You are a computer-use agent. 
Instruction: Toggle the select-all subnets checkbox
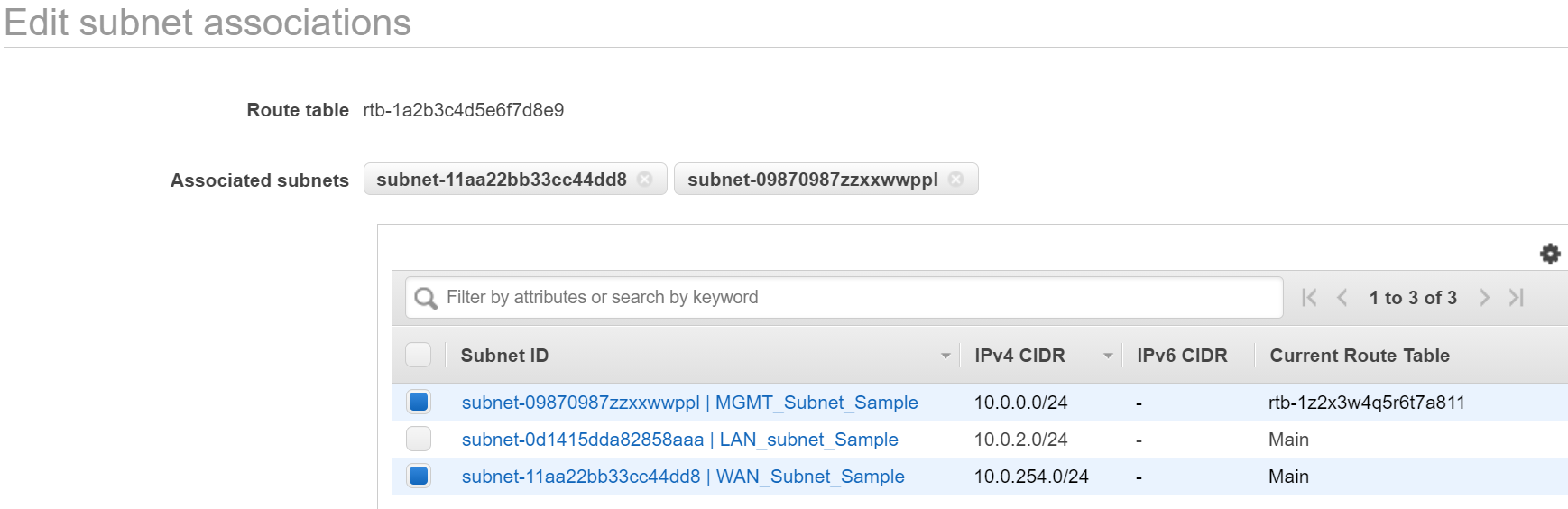pos(419,355)
